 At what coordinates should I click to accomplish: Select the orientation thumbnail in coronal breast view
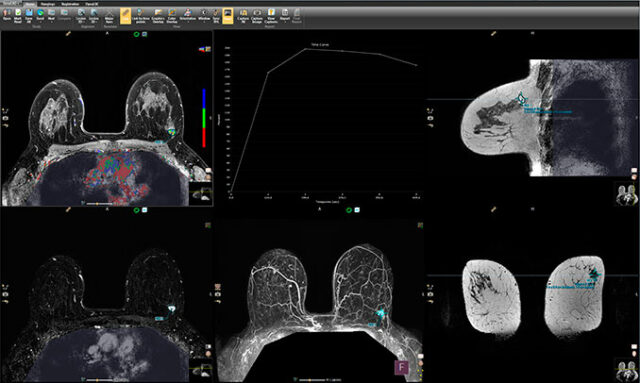(x=627, y=370)
